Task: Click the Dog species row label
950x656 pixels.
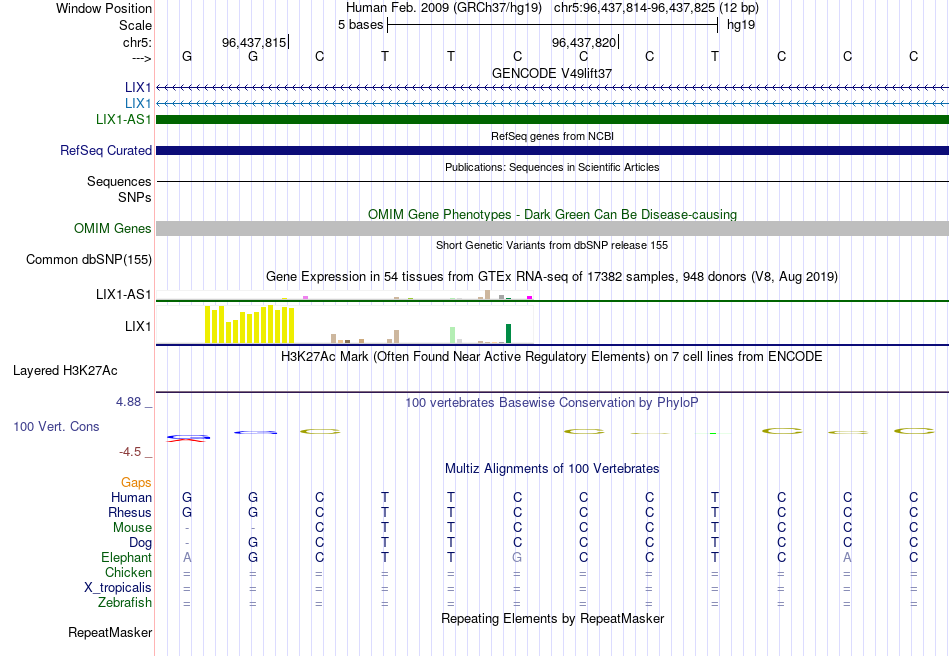Action: [140, 543]
